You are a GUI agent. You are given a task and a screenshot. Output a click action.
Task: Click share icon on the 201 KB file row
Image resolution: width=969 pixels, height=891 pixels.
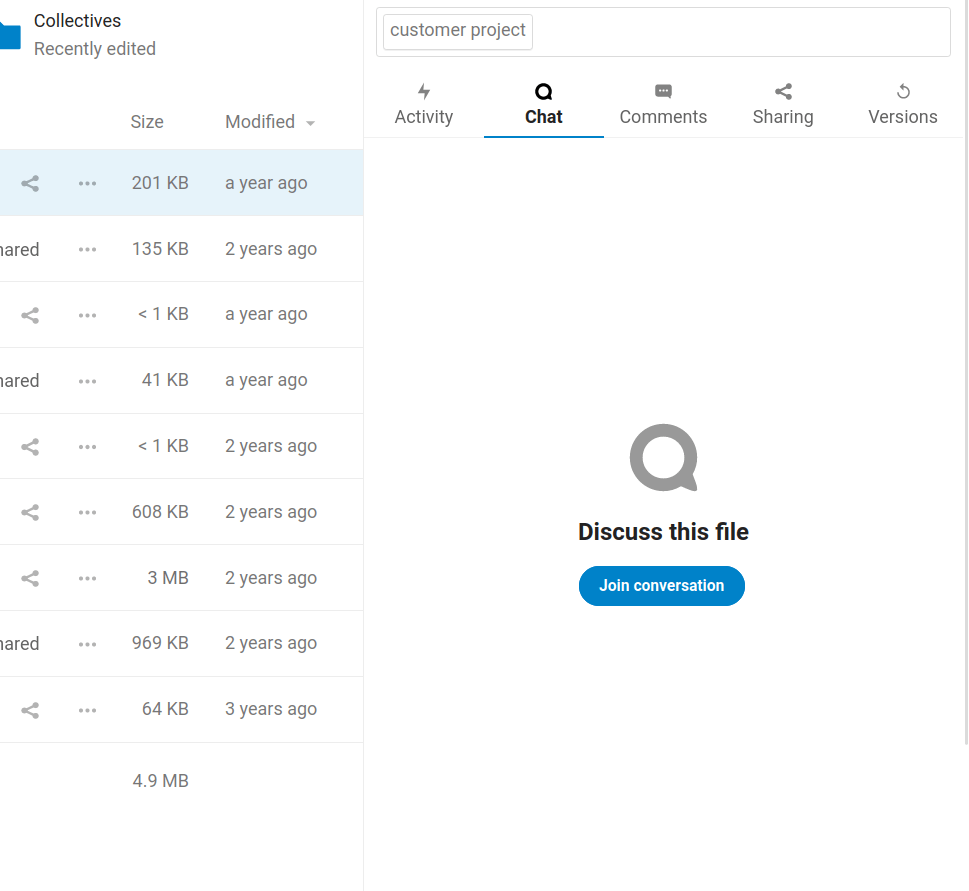pyautogui.click(x=30, y=183)
